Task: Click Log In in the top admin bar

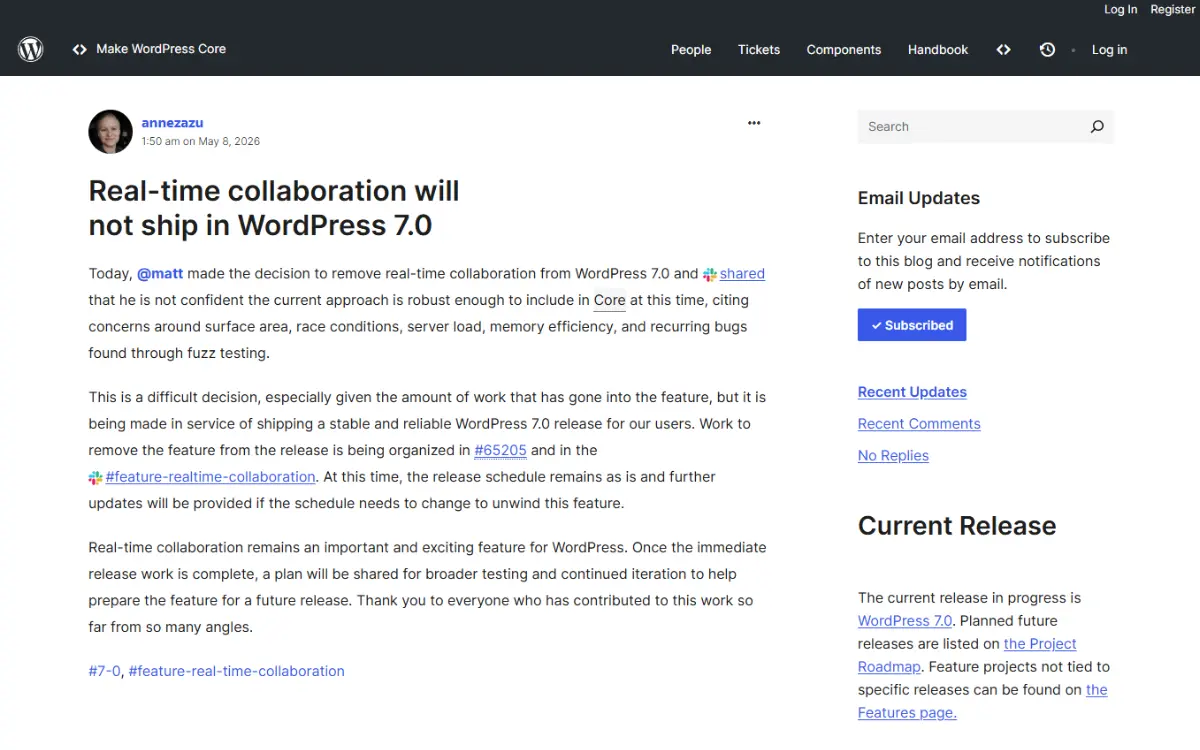Action: [x=1120, y=9]
